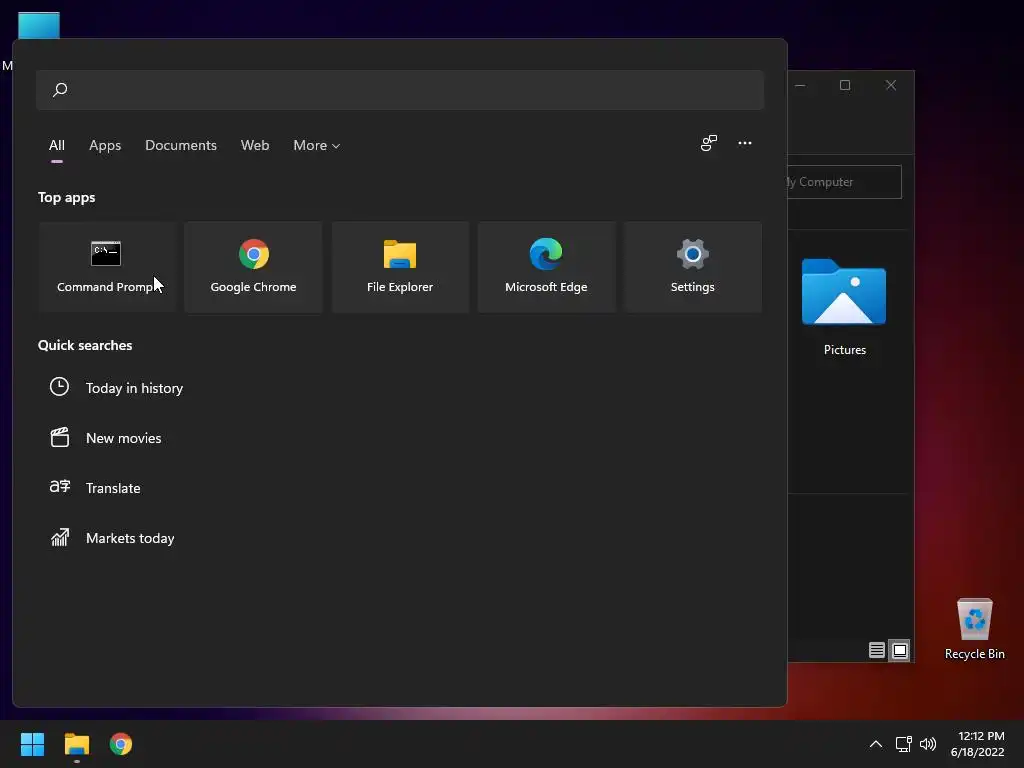Open Chrome from taskbar

pos(121,744)
